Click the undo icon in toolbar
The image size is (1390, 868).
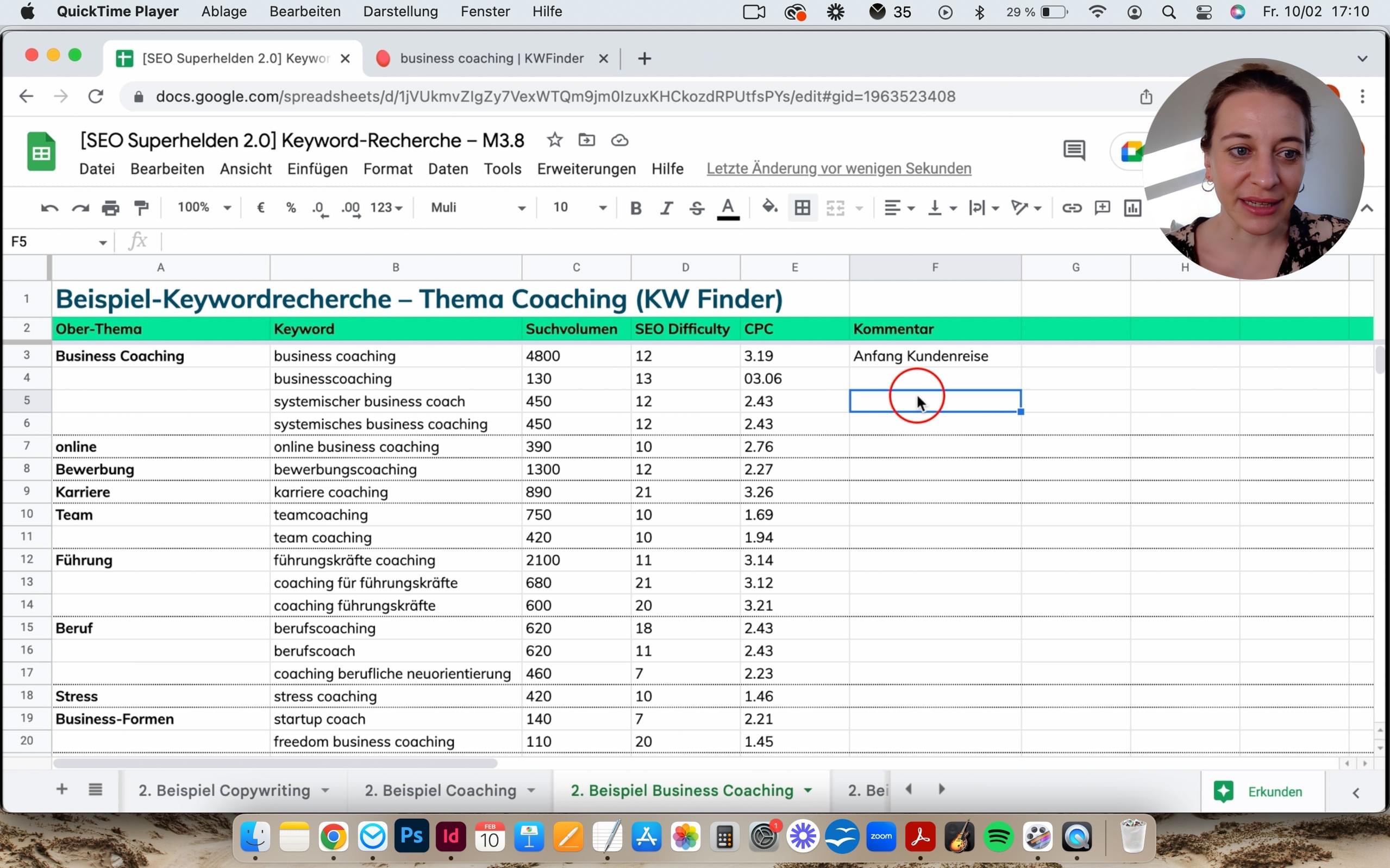click(49, 208)
